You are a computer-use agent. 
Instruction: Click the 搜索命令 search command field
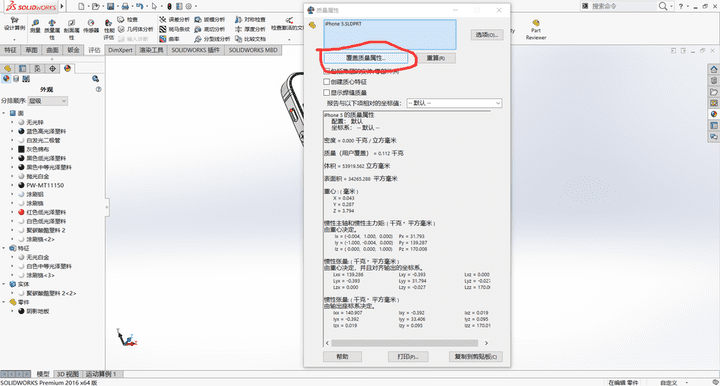[619, 6]
